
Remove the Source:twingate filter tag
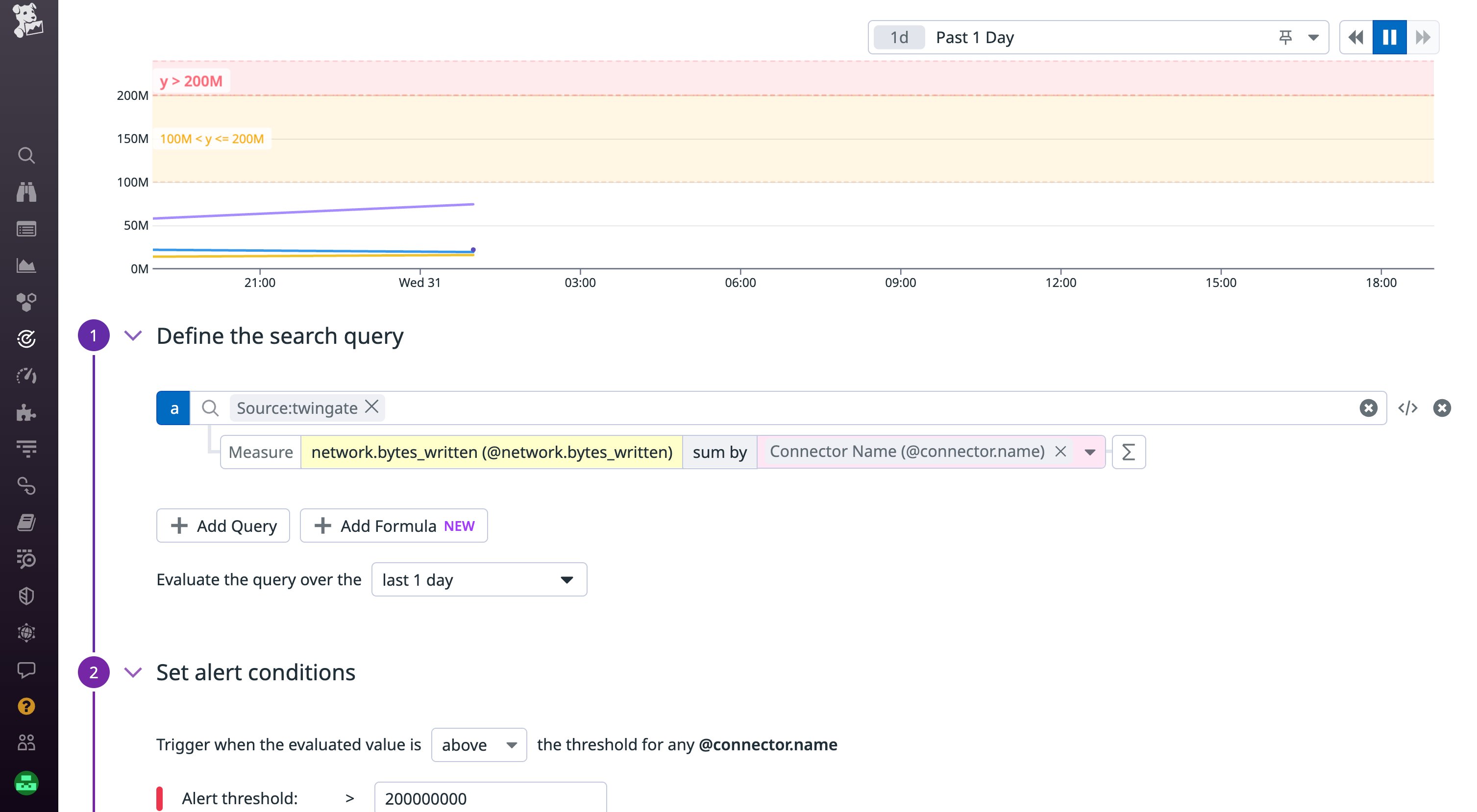[x=372, y=407]
